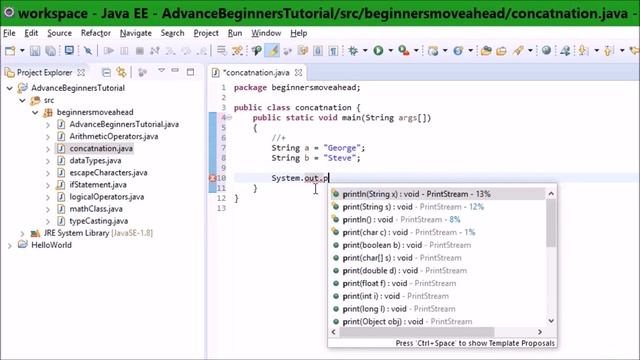
Task: Open the Search menu
Action: coord(172,33)
